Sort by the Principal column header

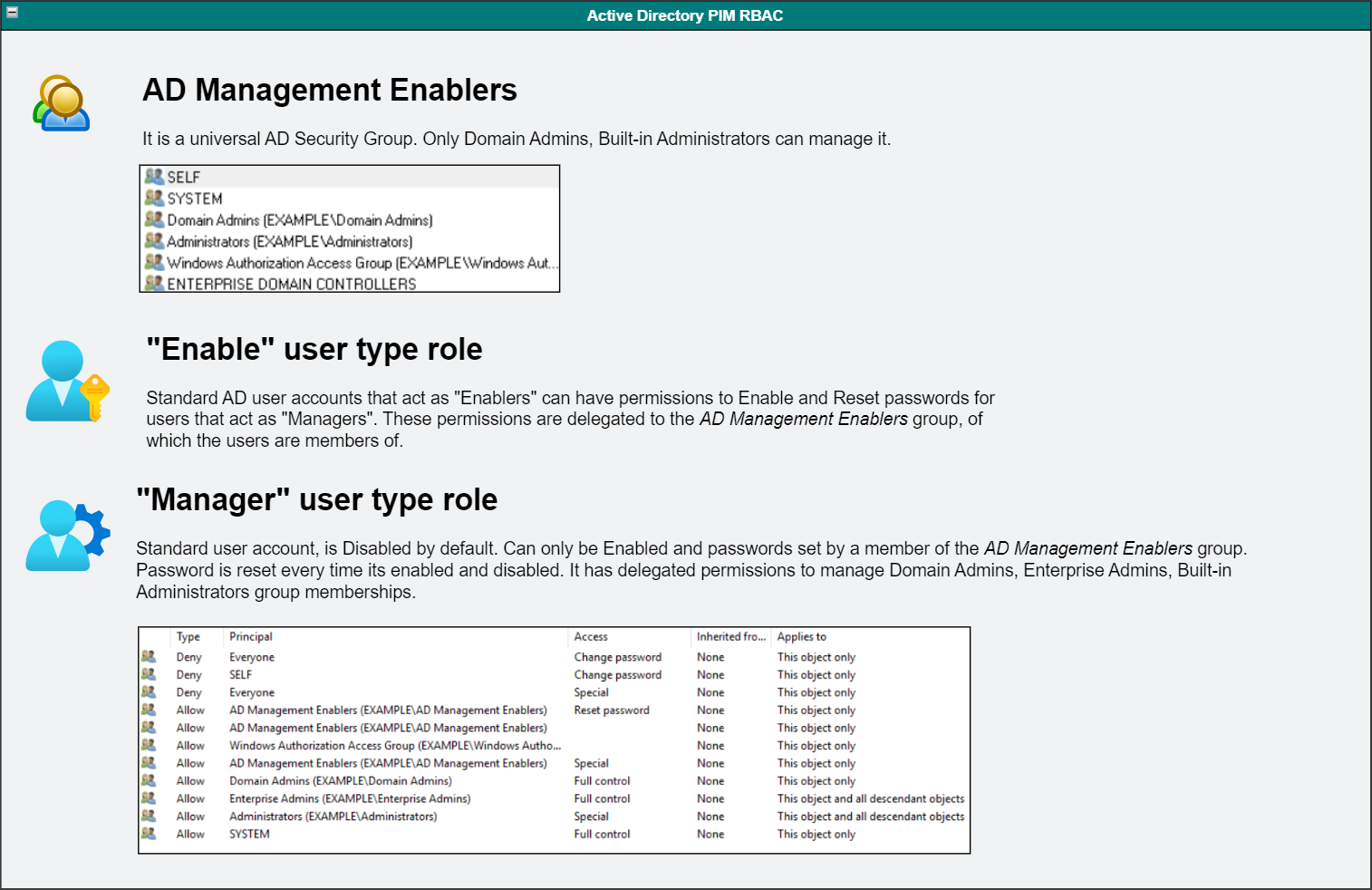click(251, 637)
